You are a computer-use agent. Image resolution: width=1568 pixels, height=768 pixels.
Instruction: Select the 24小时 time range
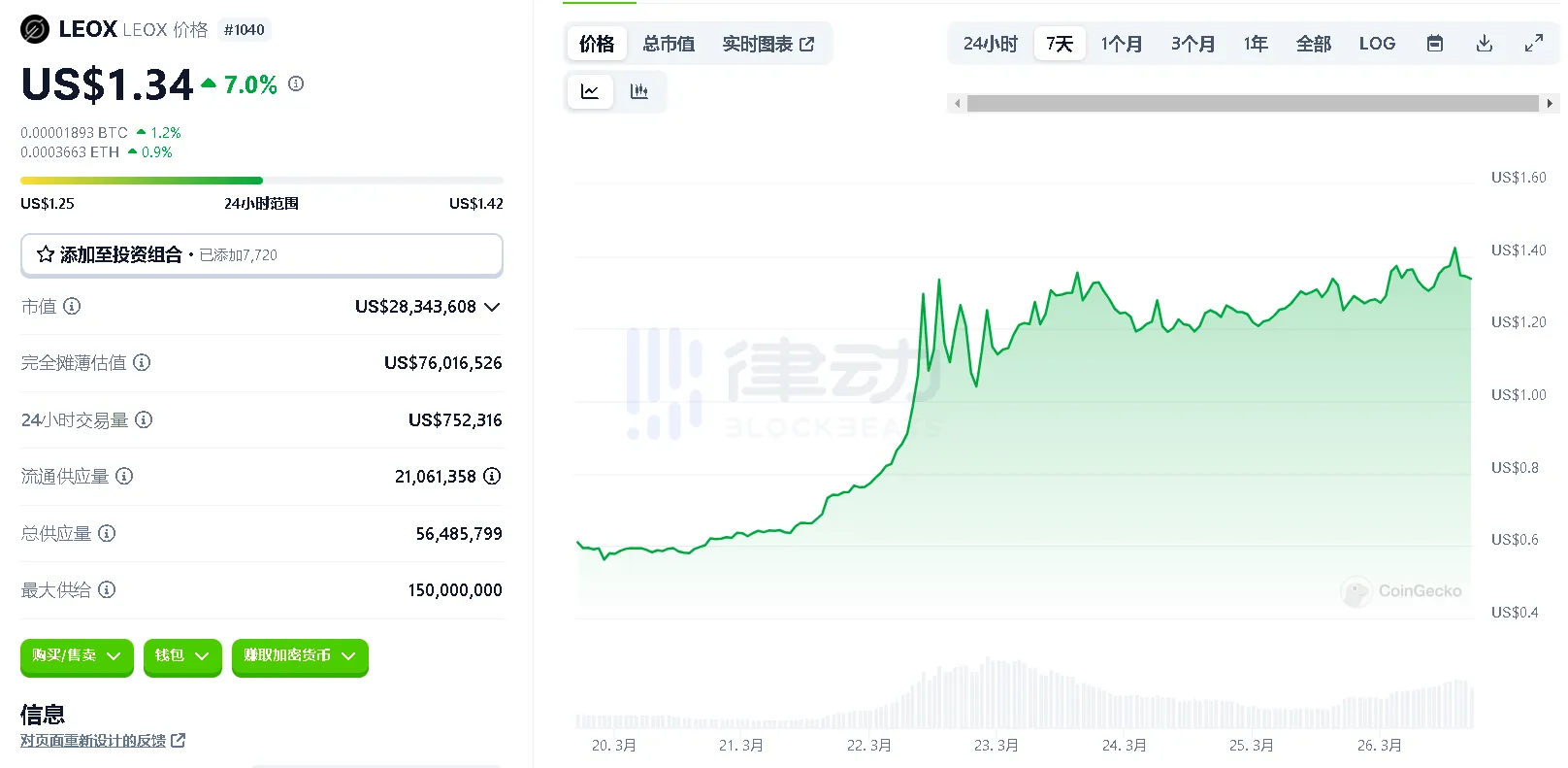990,44
